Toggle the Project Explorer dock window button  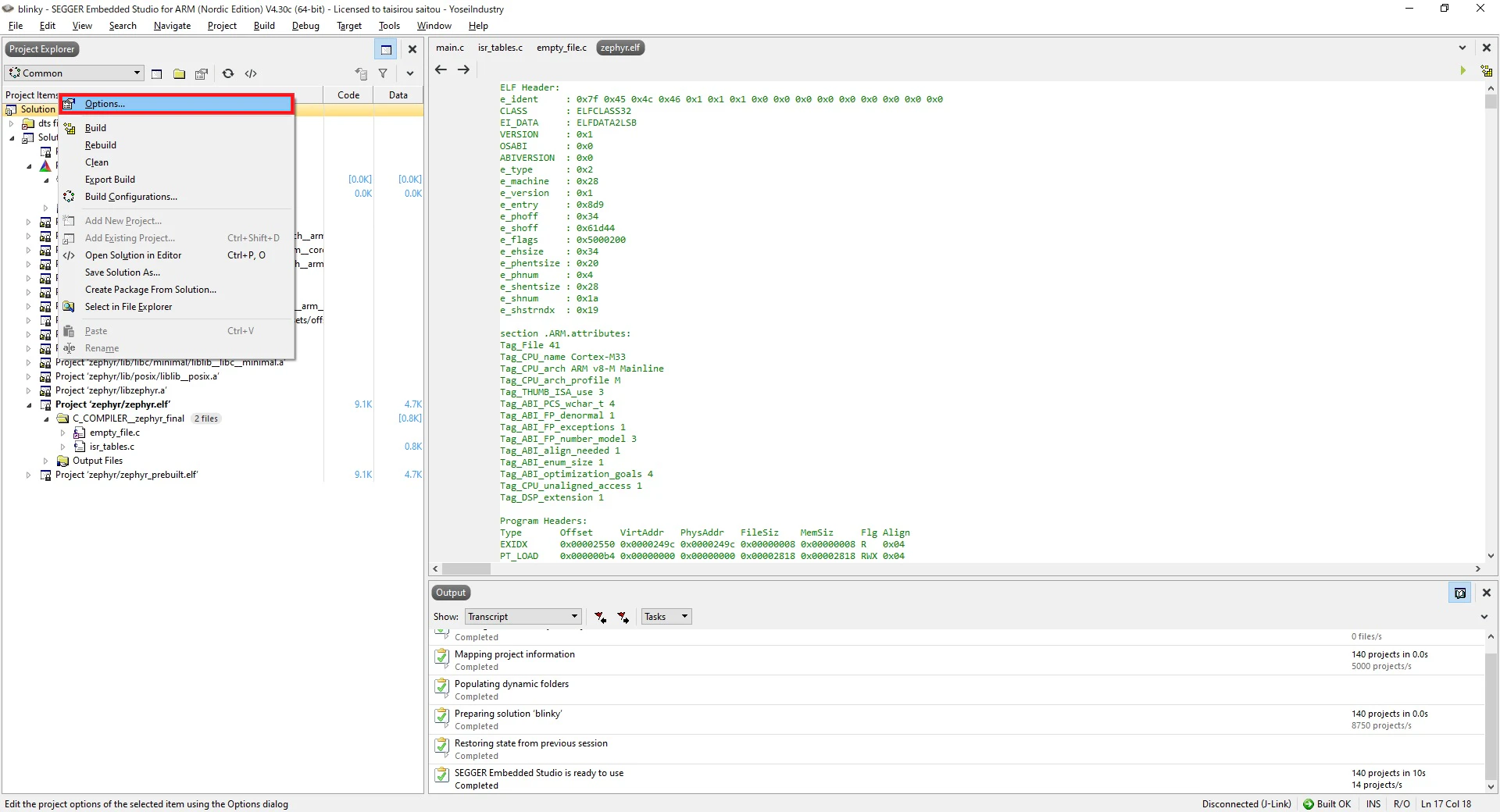coord(386,49)
